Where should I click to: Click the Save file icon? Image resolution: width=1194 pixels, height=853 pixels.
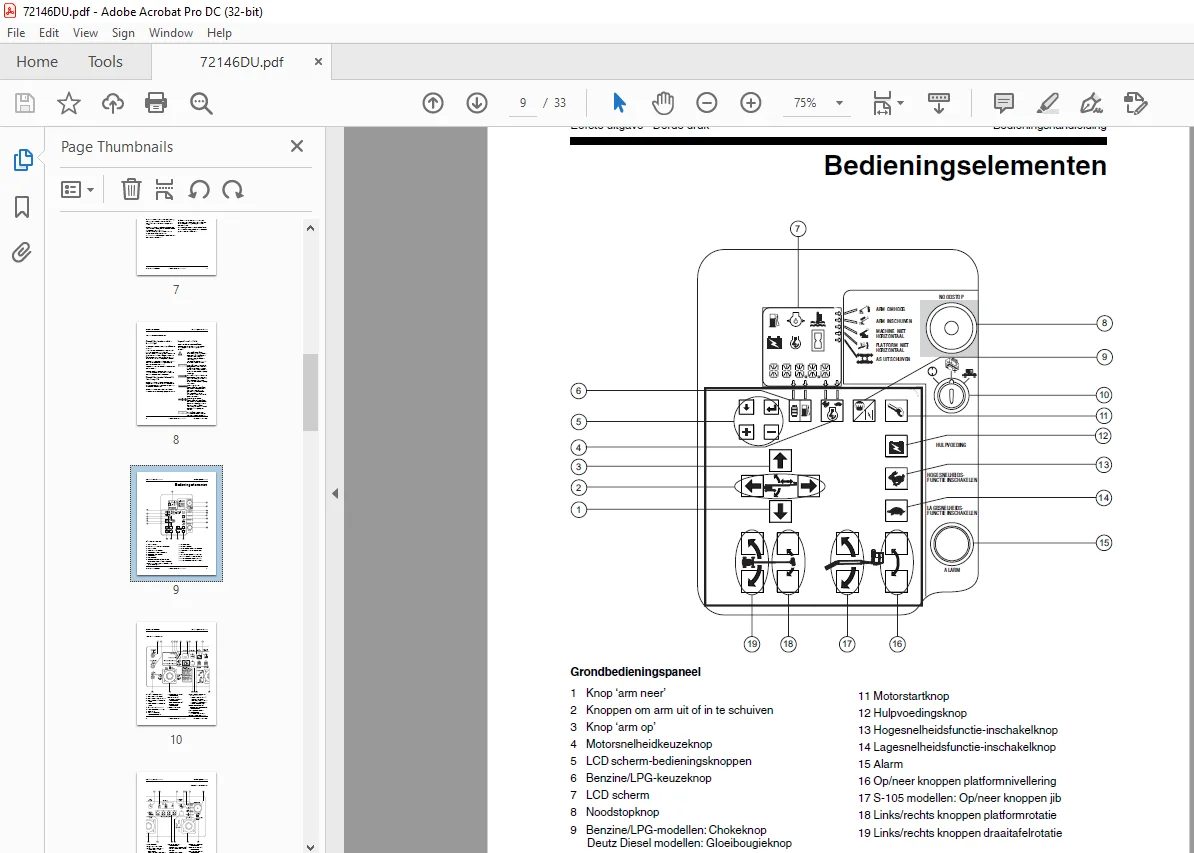pyautogui.click(x=25, y=103)
